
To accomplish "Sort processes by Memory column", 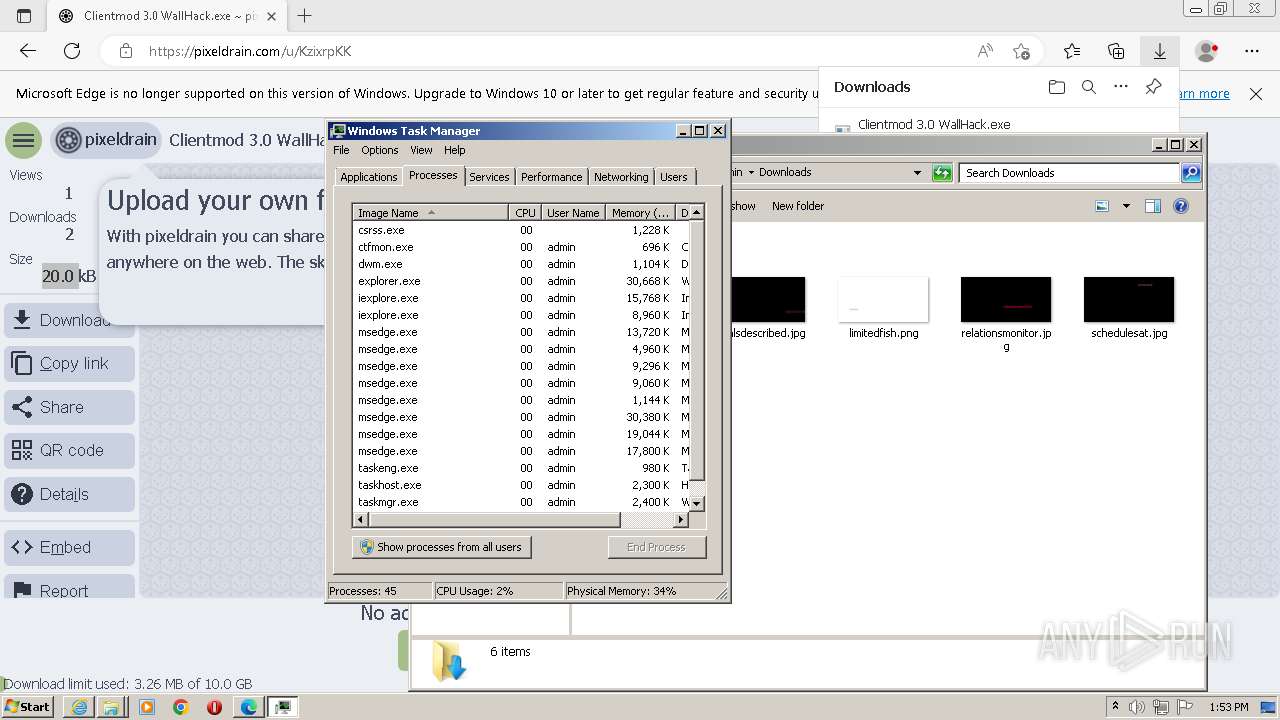I will click(640, 213).
